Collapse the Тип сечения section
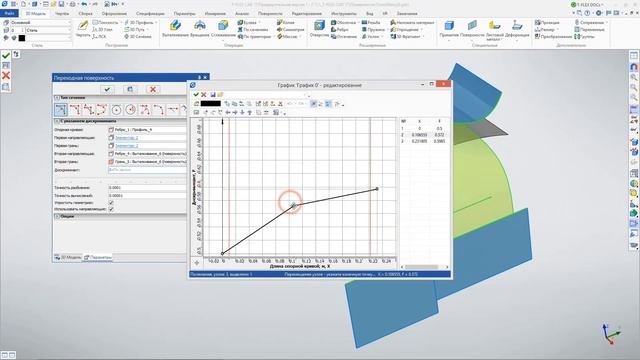Screen dimensions: 640x360 (x=57, y=98)
